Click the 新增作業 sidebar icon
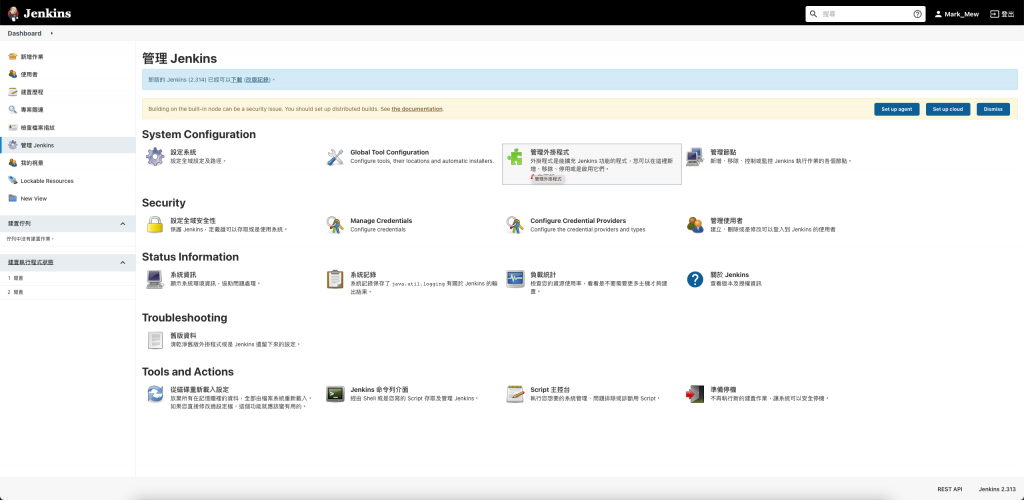Image resolution: width=1024 pixels, height=500 pixels. click(x=12, y=57)
